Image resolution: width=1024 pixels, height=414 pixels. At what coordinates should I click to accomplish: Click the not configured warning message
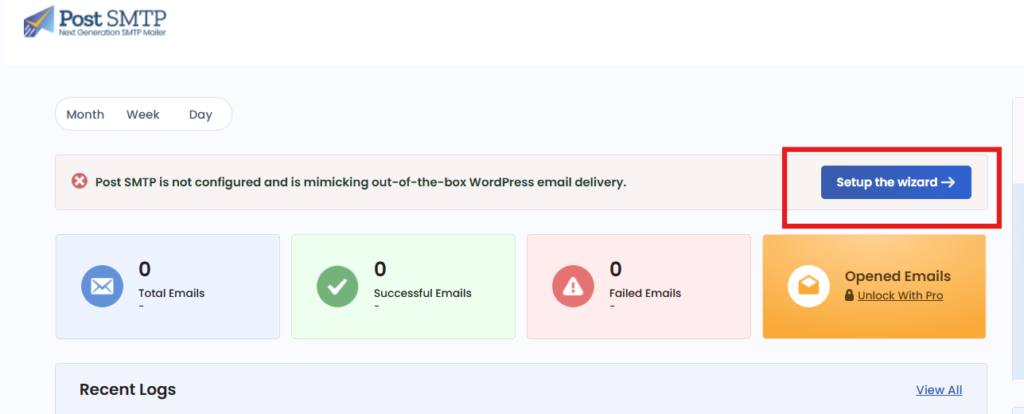pyautogui.click(x=360, y=182)
